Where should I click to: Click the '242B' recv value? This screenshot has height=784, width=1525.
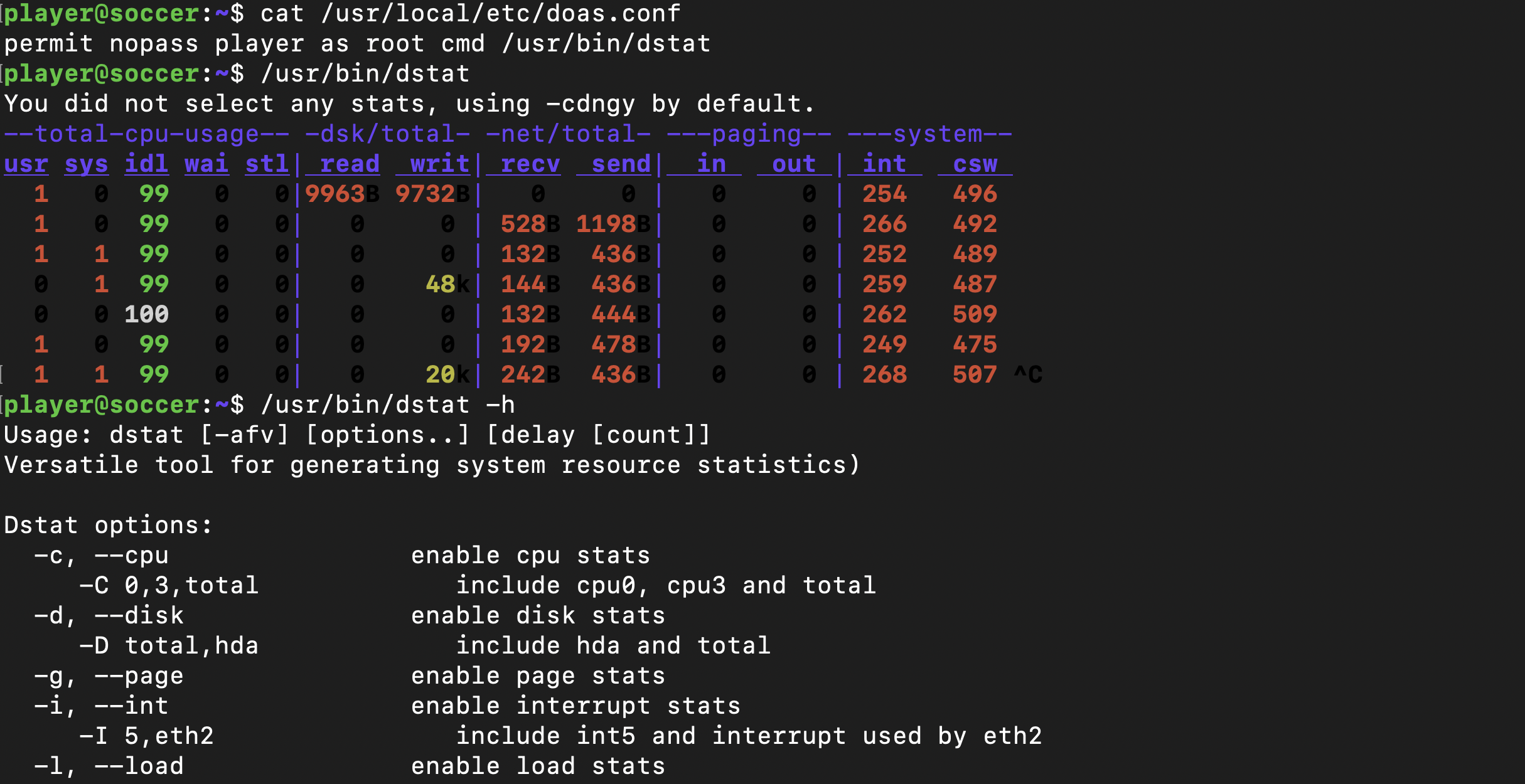531,374
